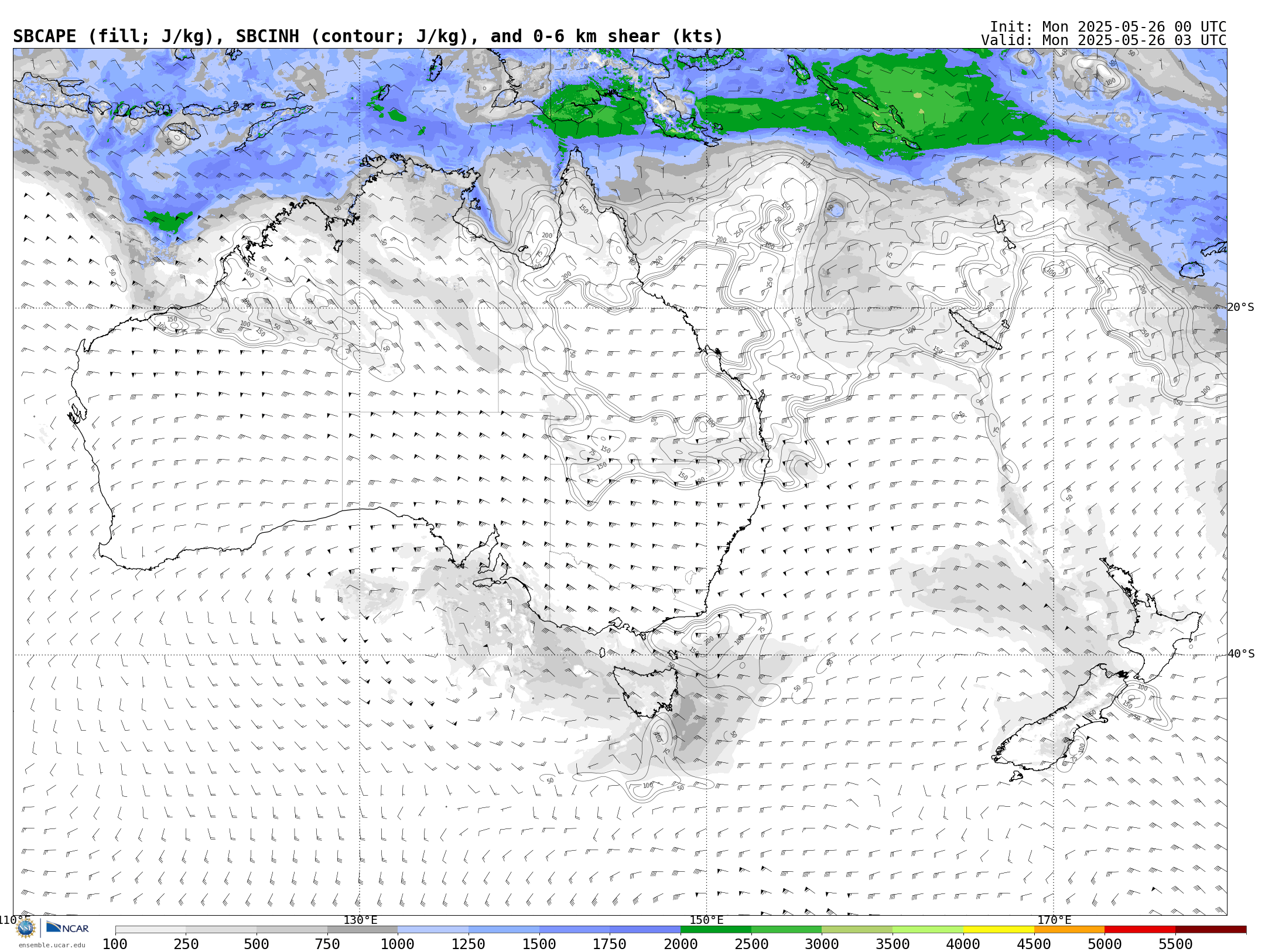The width and height of the screenshot is (1265, 952).
Task: Click the 750 colorbar label
Action: [x=327, y=944]
